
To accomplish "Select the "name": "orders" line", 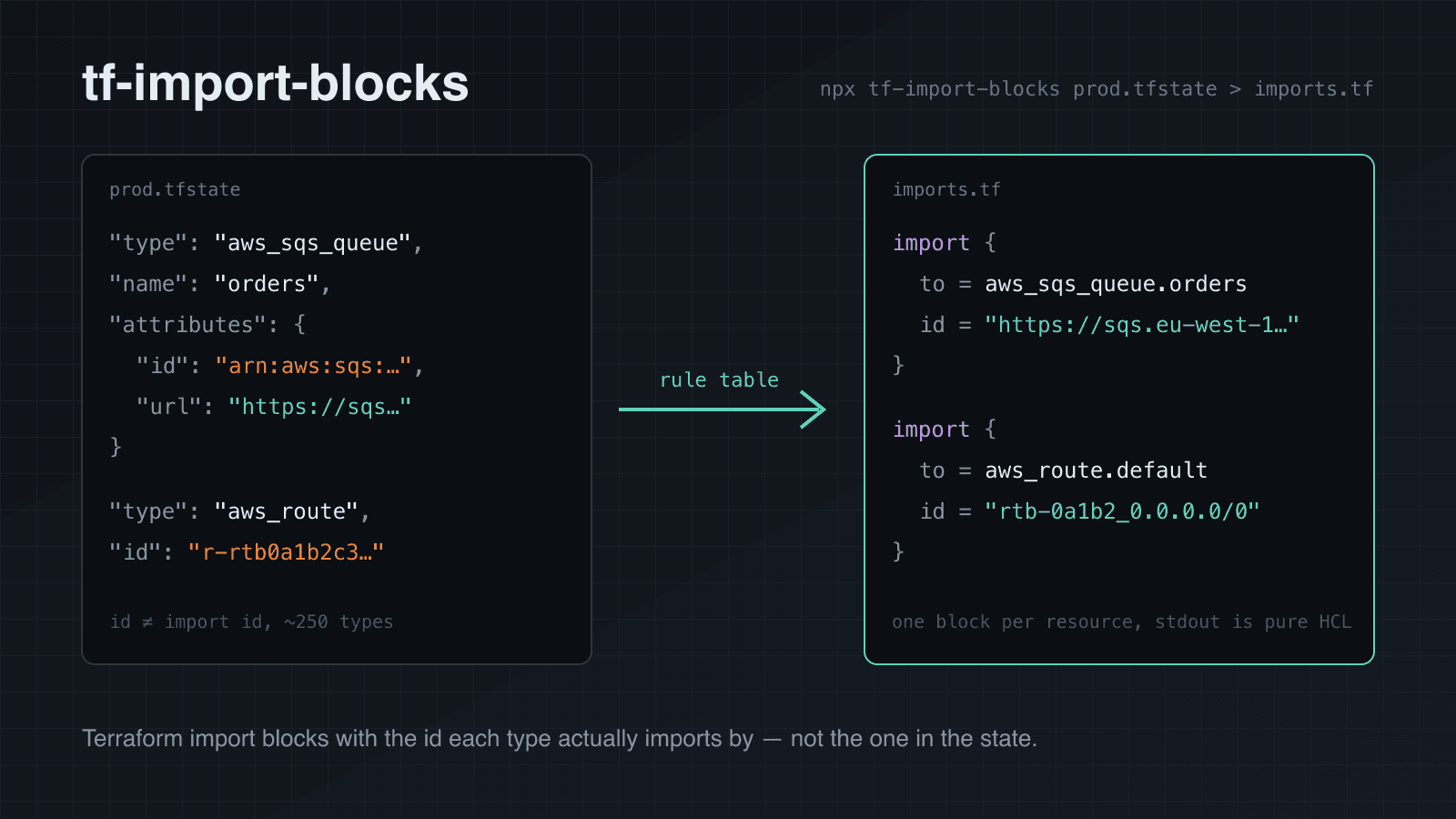I will [219, 284].
